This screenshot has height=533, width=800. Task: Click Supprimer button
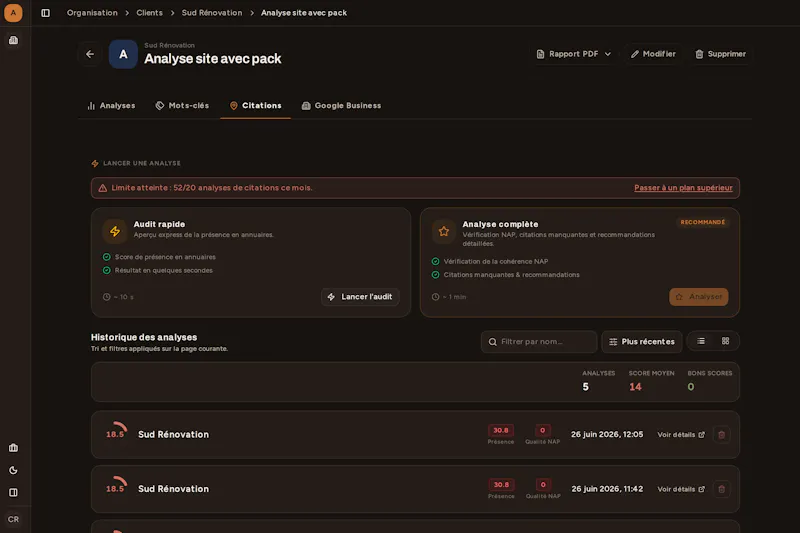[720, 54]
